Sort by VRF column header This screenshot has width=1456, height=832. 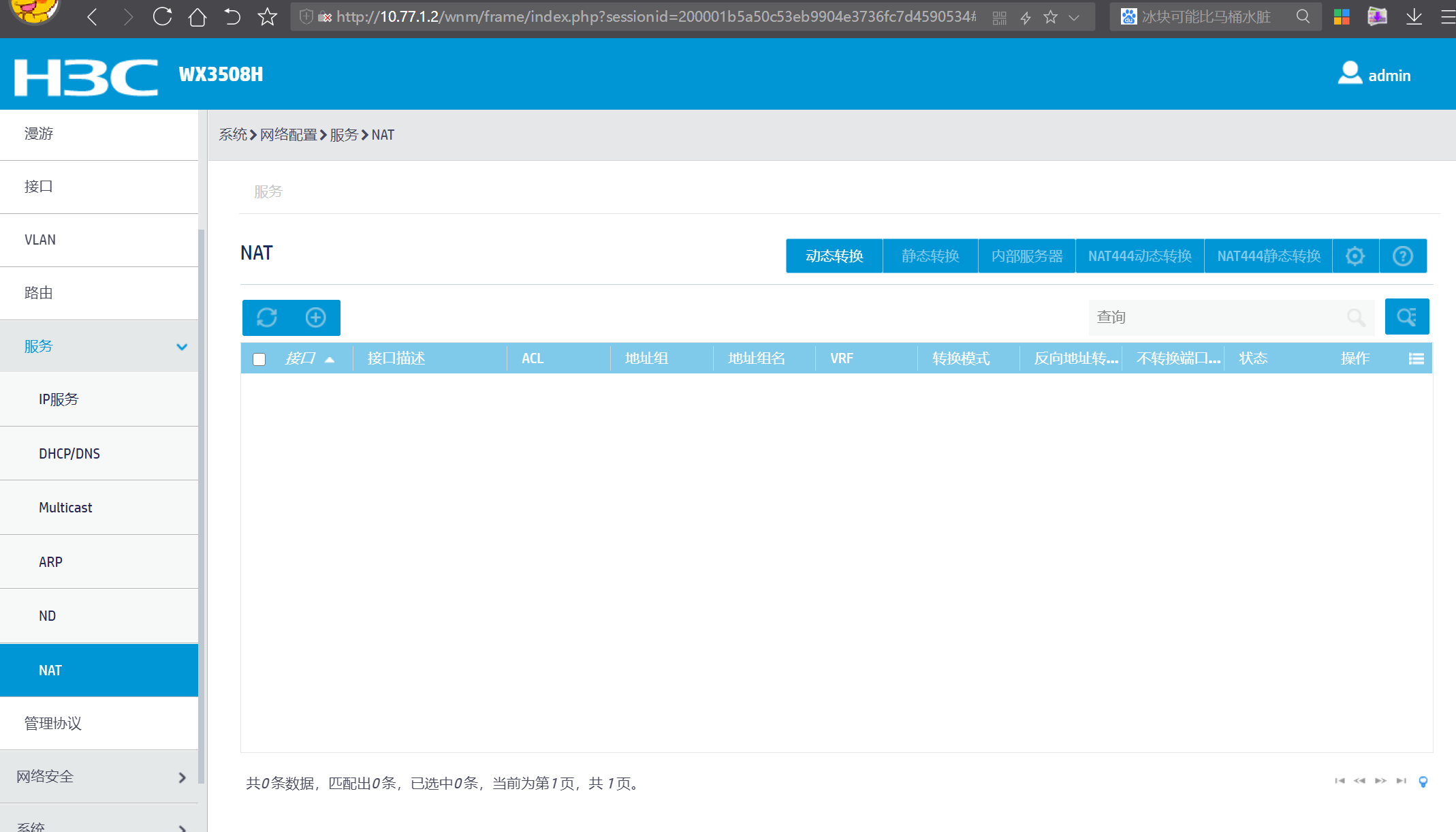click(841, 358)
